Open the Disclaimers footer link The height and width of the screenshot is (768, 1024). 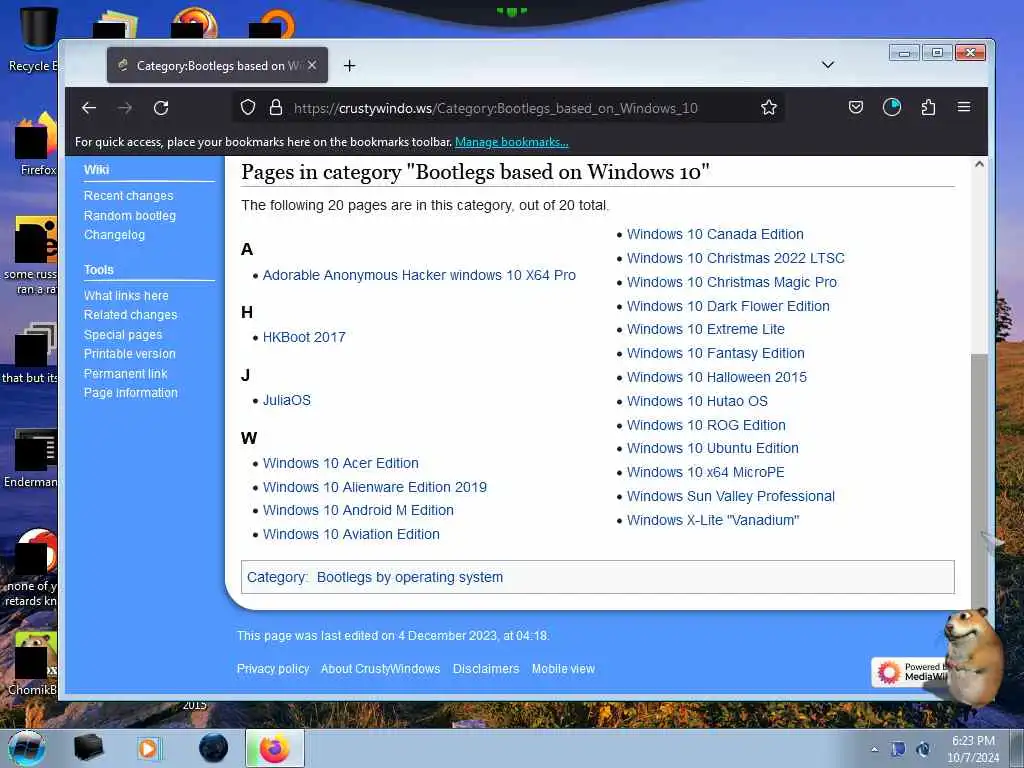pos(486,669)
